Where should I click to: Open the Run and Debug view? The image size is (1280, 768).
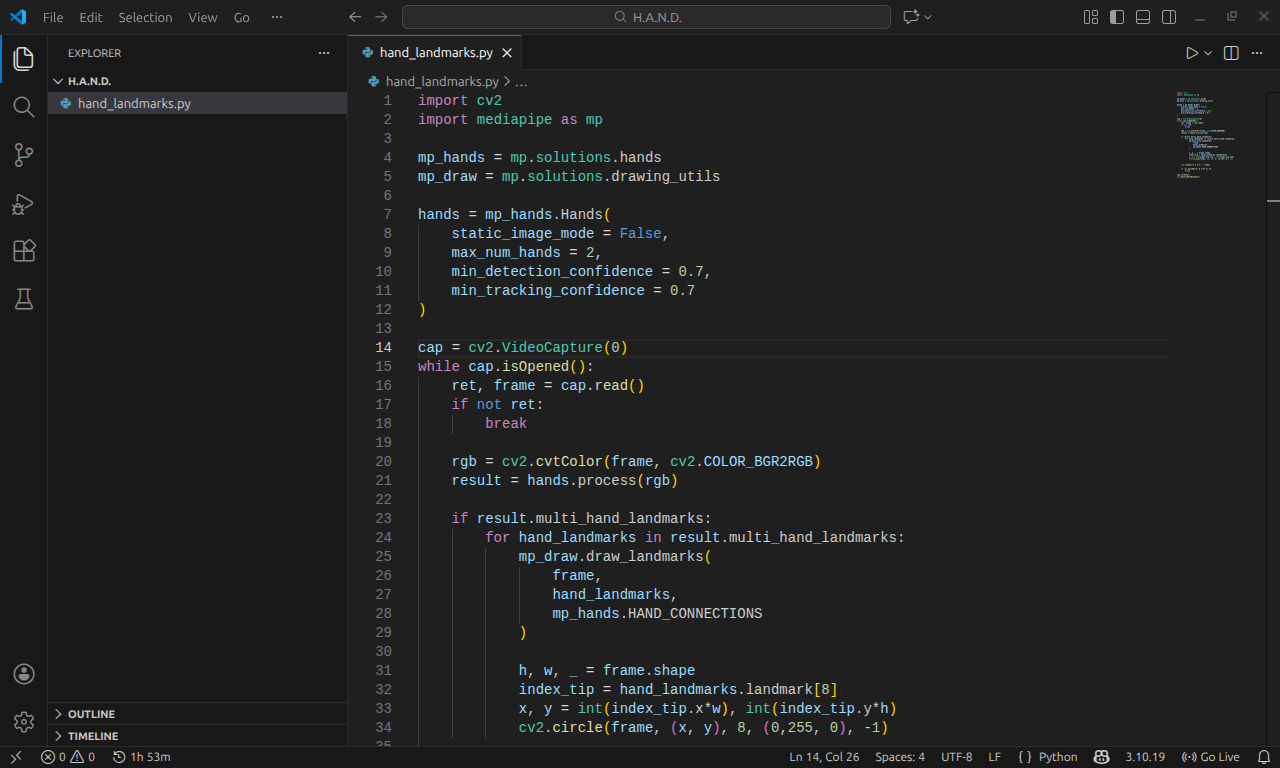click(x=24, y=204)
